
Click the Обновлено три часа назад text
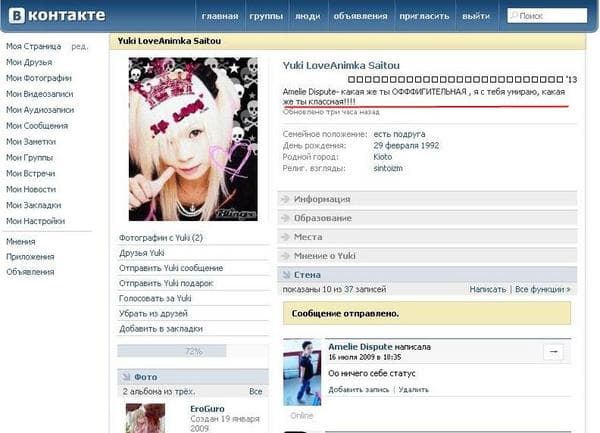tap(331, 112)
